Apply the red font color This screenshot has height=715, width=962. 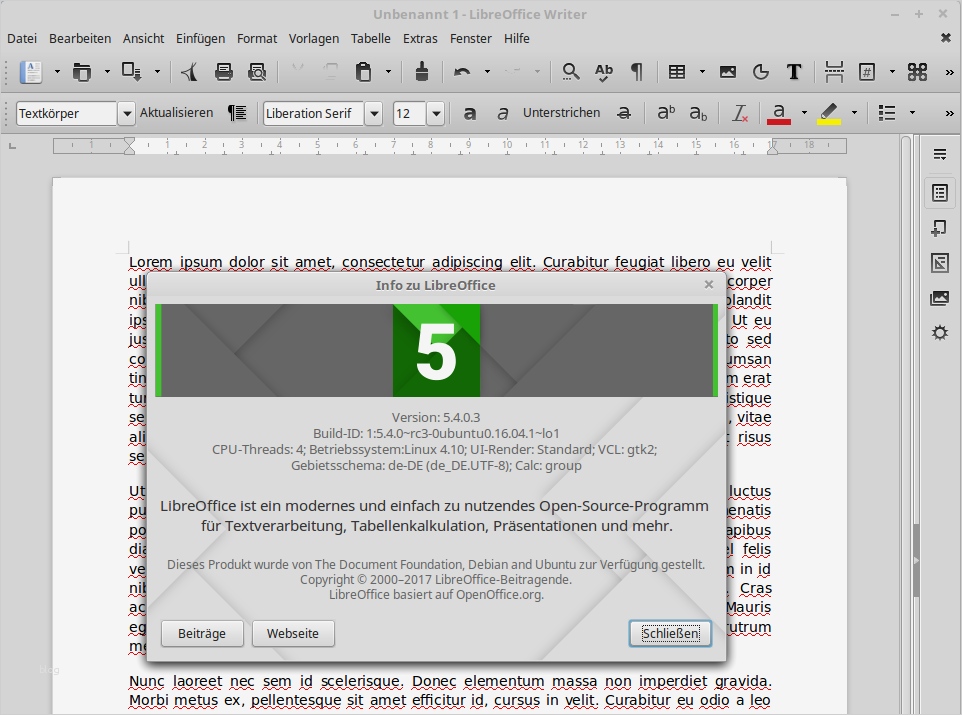[779, 114]
